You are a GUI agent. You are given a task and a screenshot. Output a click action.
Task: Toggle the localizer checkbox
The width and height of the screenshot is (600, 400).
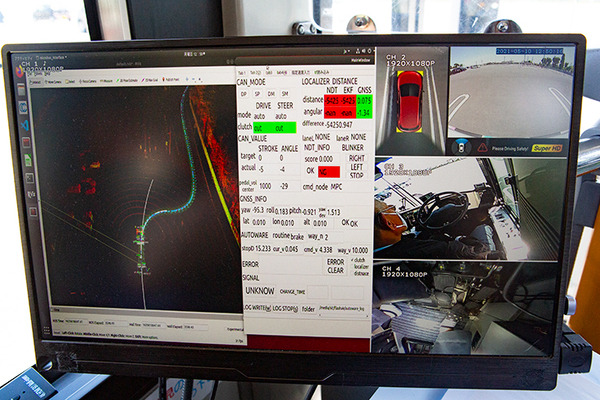pos(354,268)
